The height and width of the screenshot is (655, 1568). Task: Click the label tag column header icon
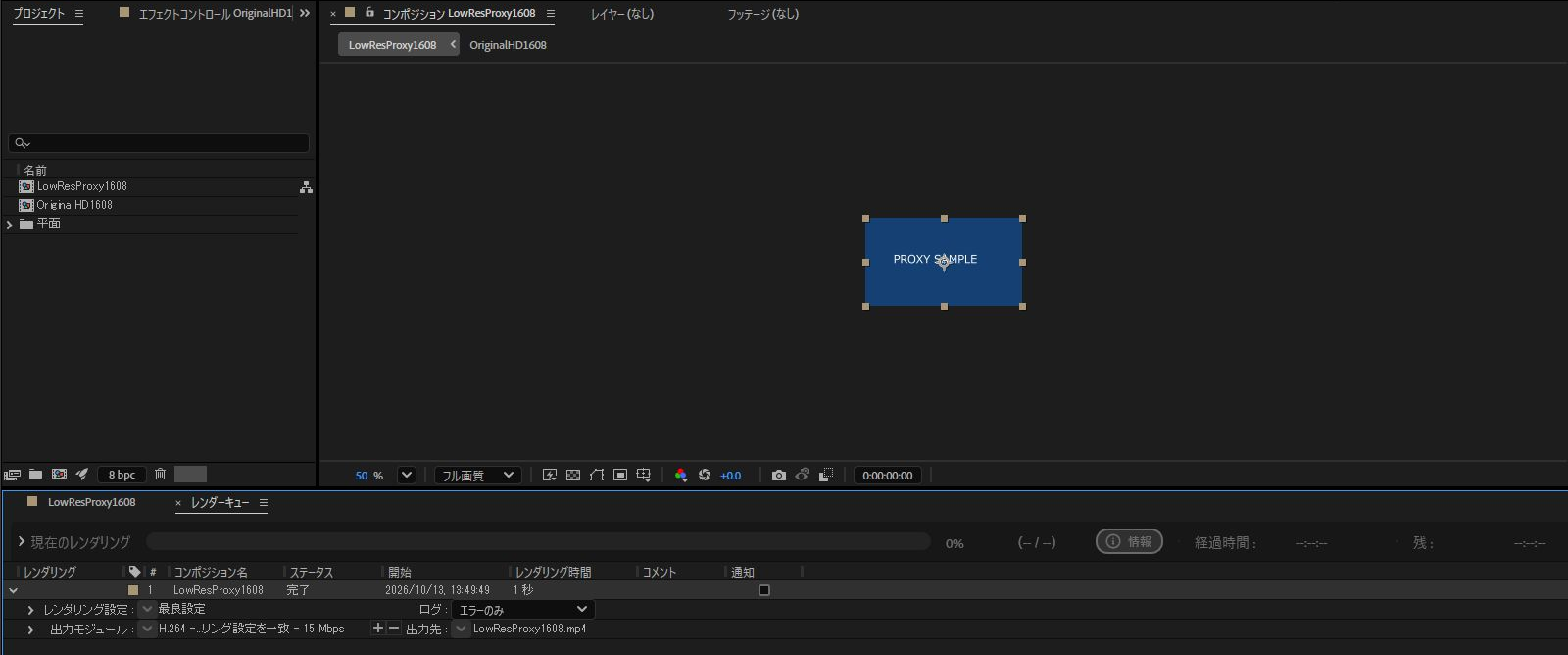[x=134, y=572]
